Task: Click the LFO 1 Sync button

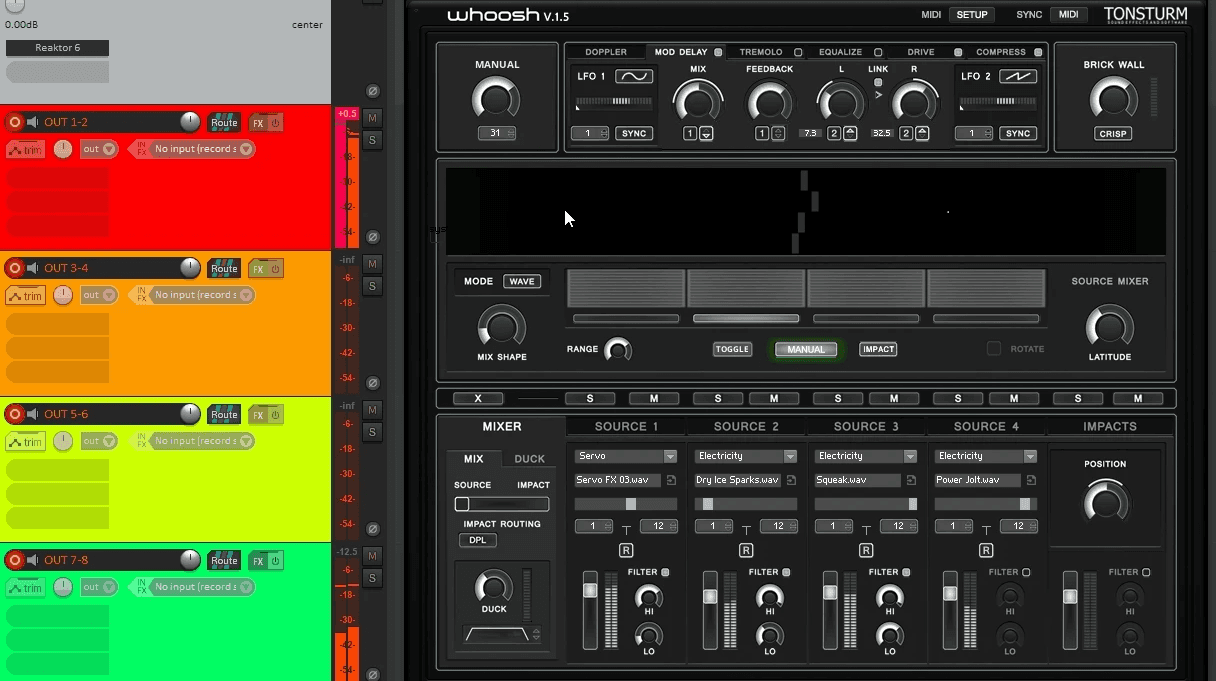Action: (634, 134)
